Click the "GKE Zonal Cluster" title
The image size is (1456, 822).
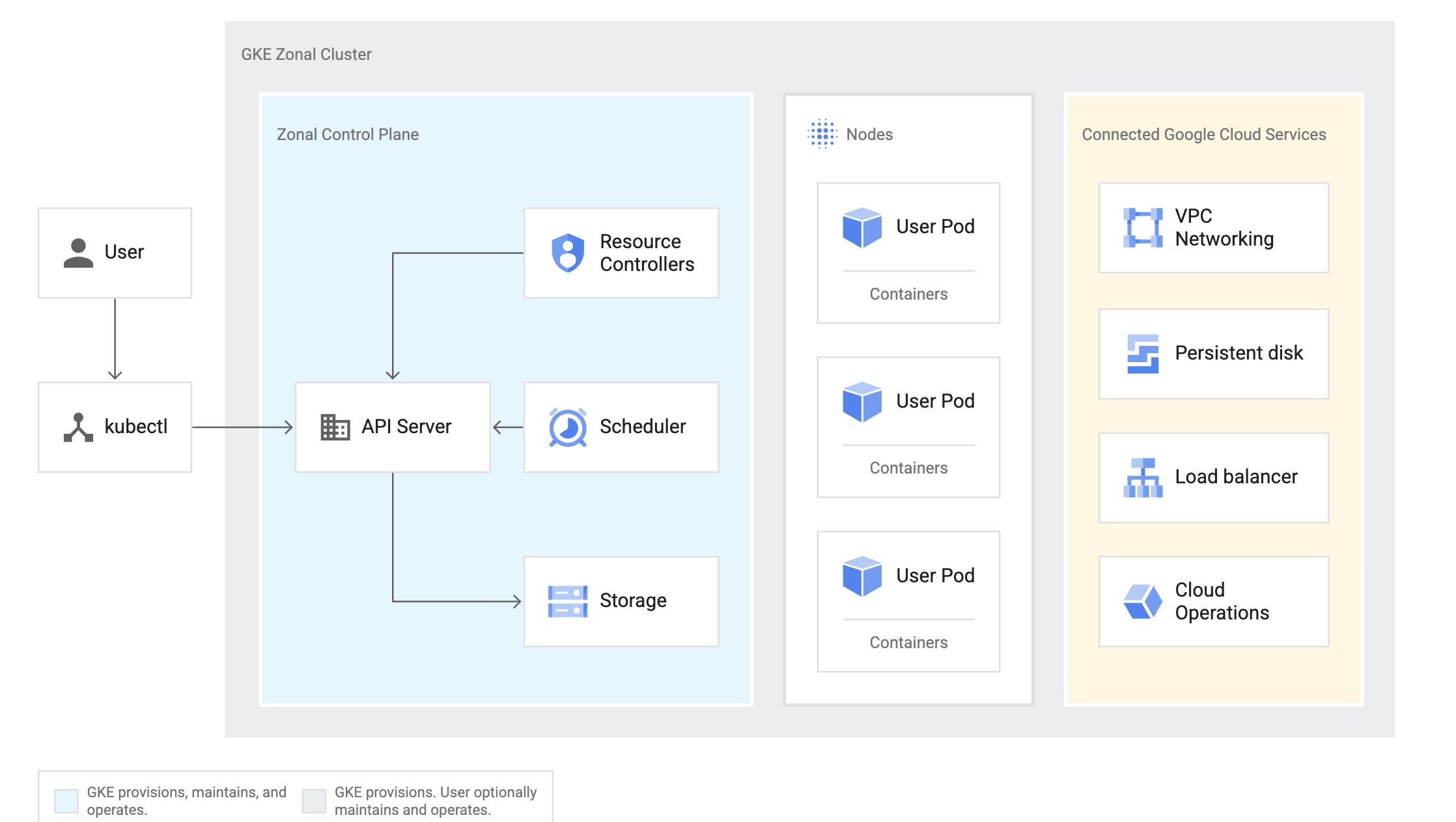[306, 54]
